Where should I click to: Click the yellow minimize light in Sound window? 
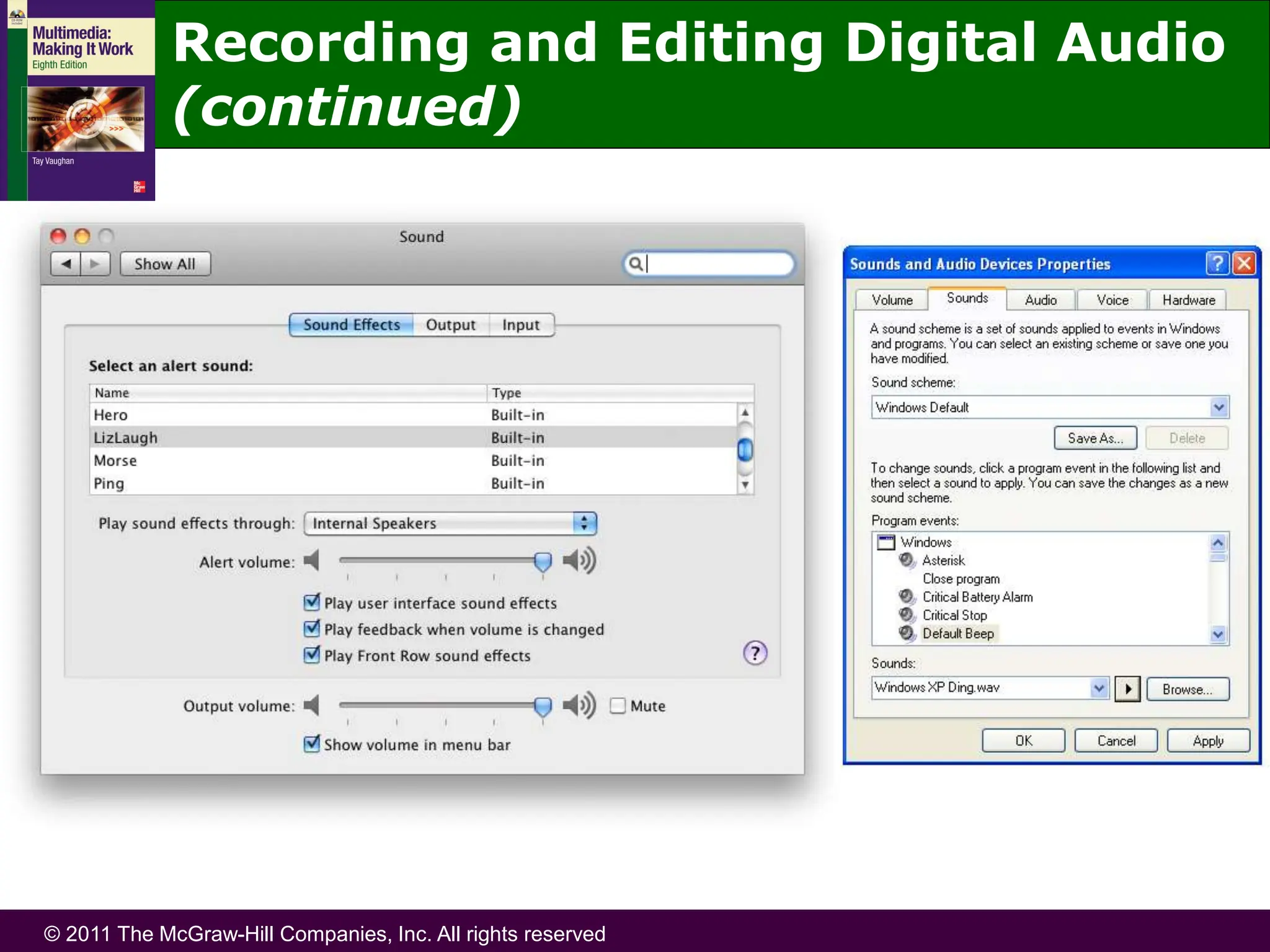coord(82,236)
